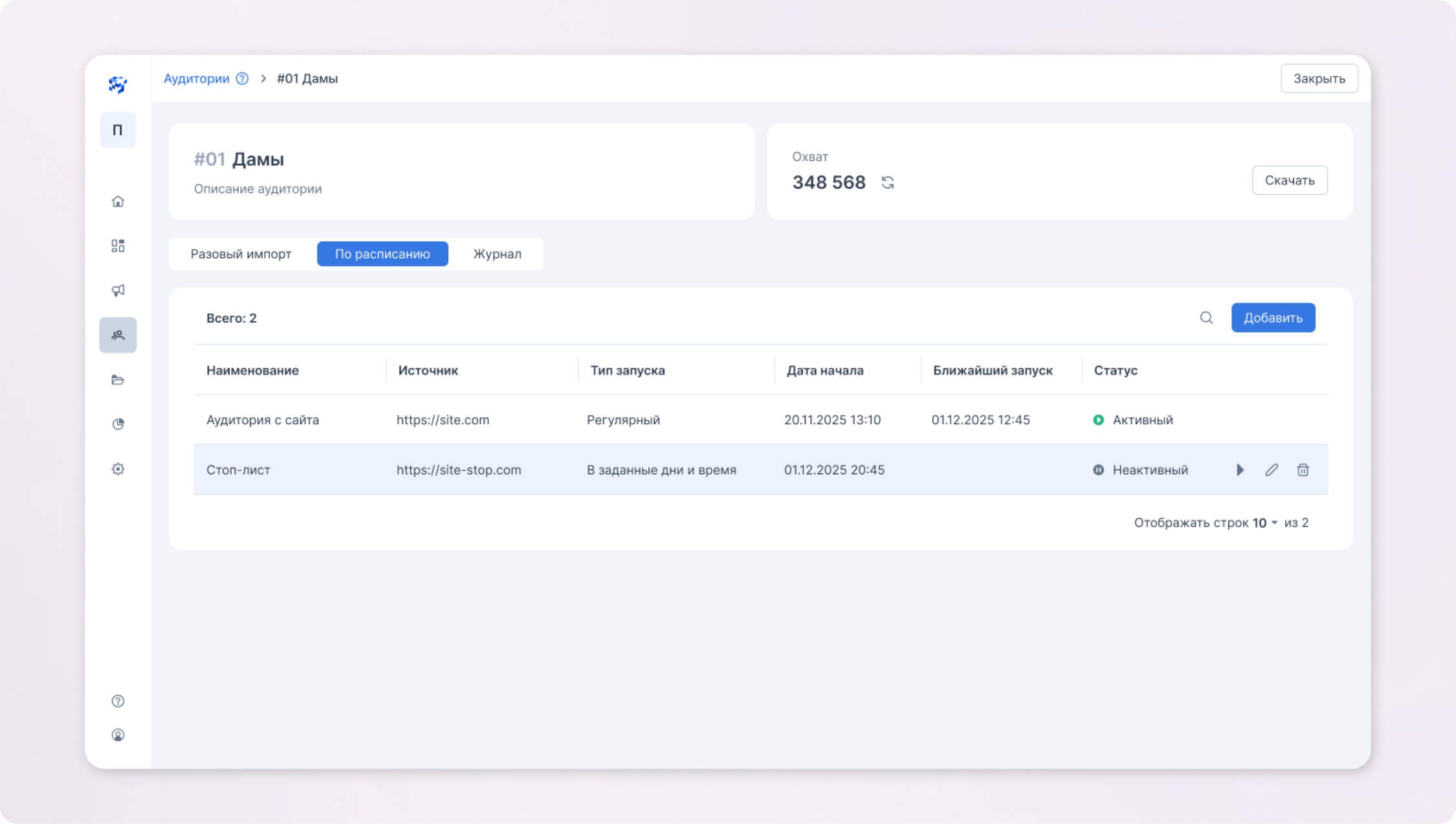Click Описание аудитории description text
Viewport: 1456px width, 824px height.
pyautogui.click(x=258, y=189)
